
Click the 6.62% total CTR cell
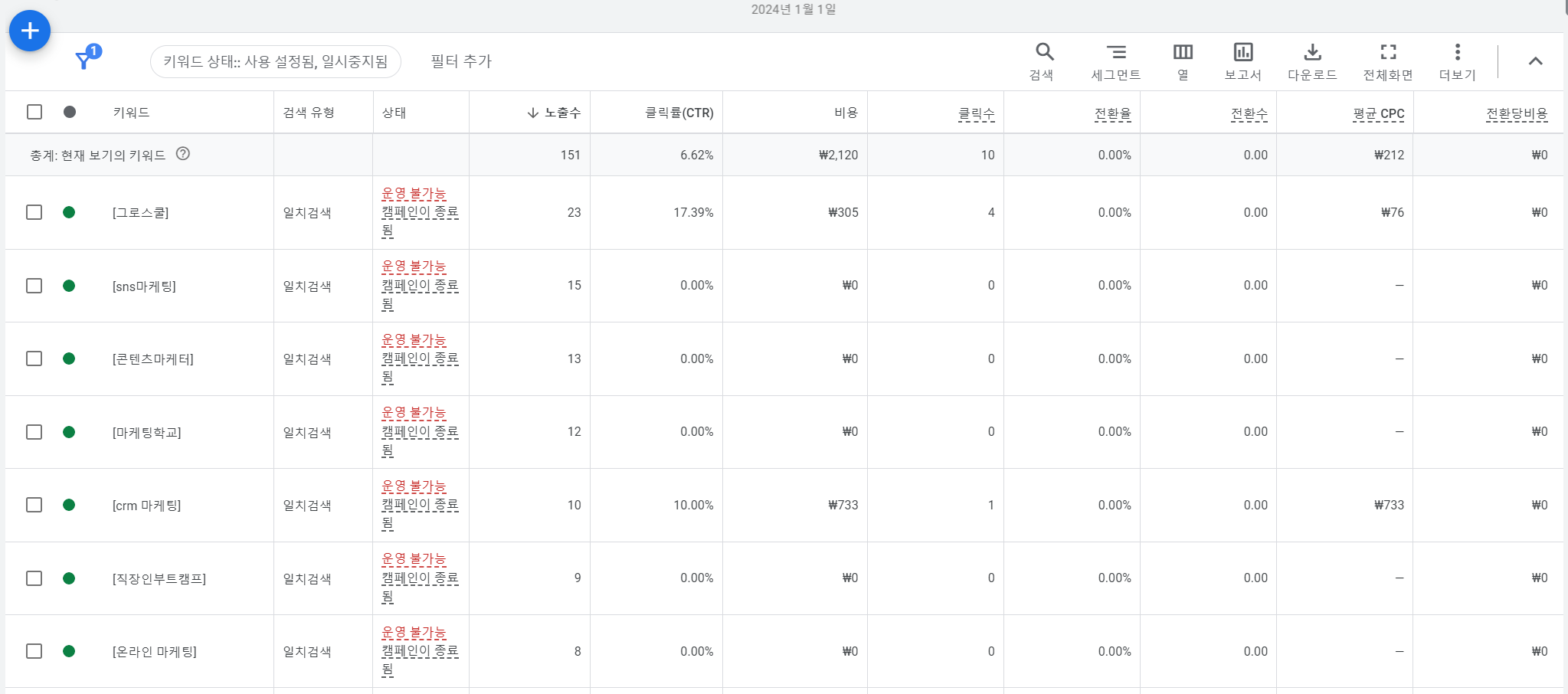[x=697, y=155]
